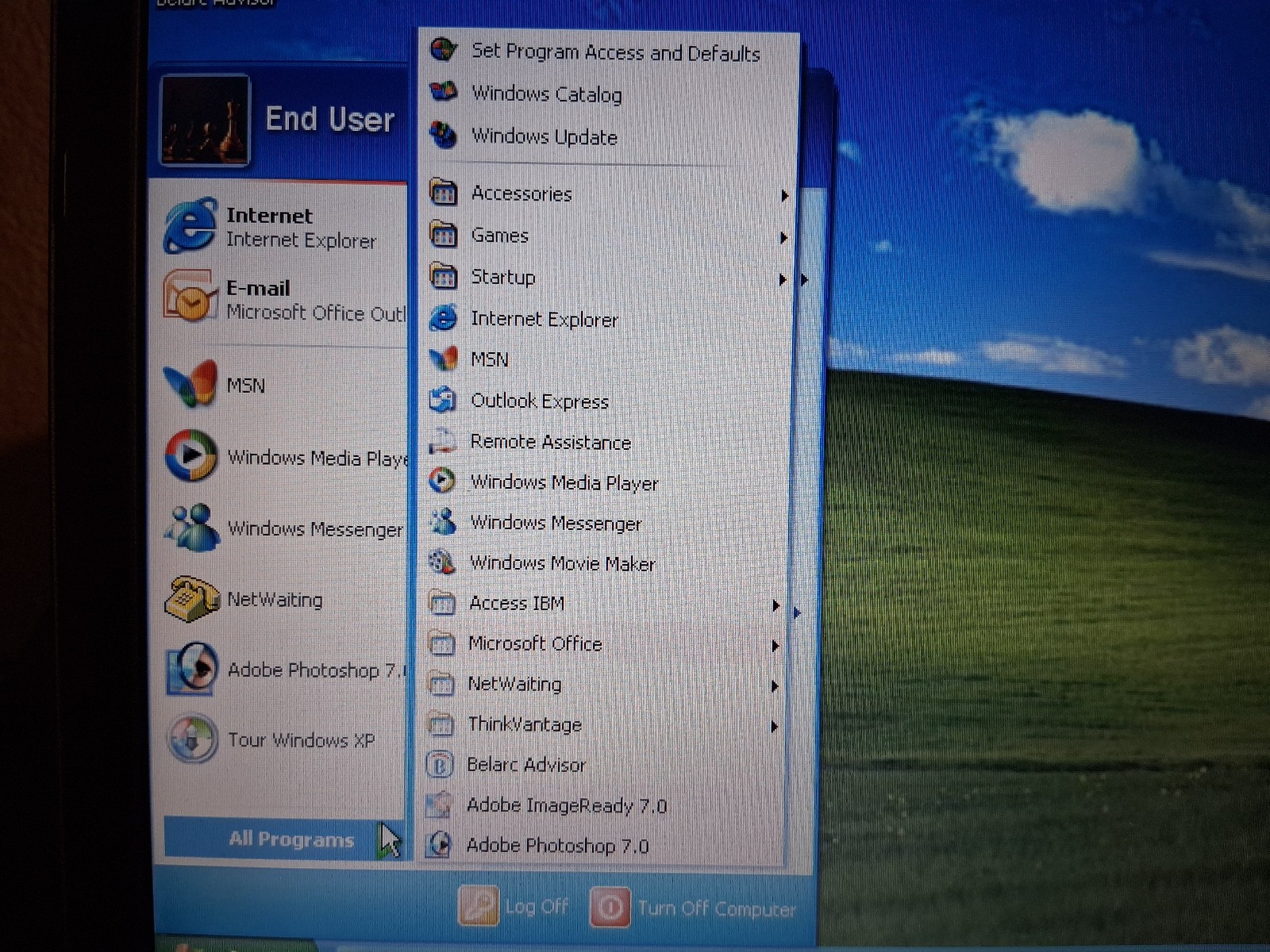Click the Microsoft Office Outlook E-mail icon
Screen dimensions: 1270x952
pos(189,297)
